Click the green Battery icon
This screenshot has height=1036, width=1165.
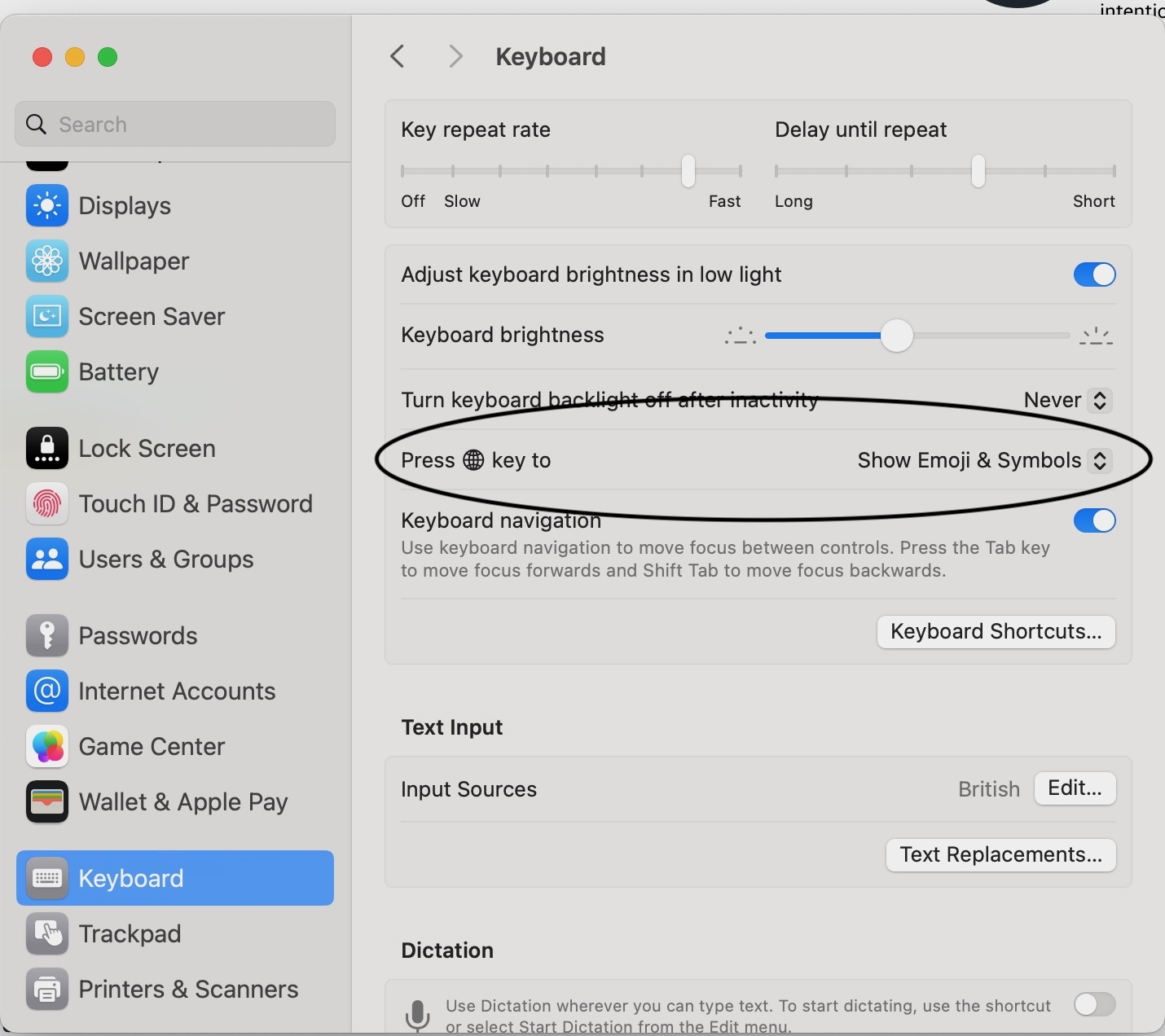(x=47, y=371)
